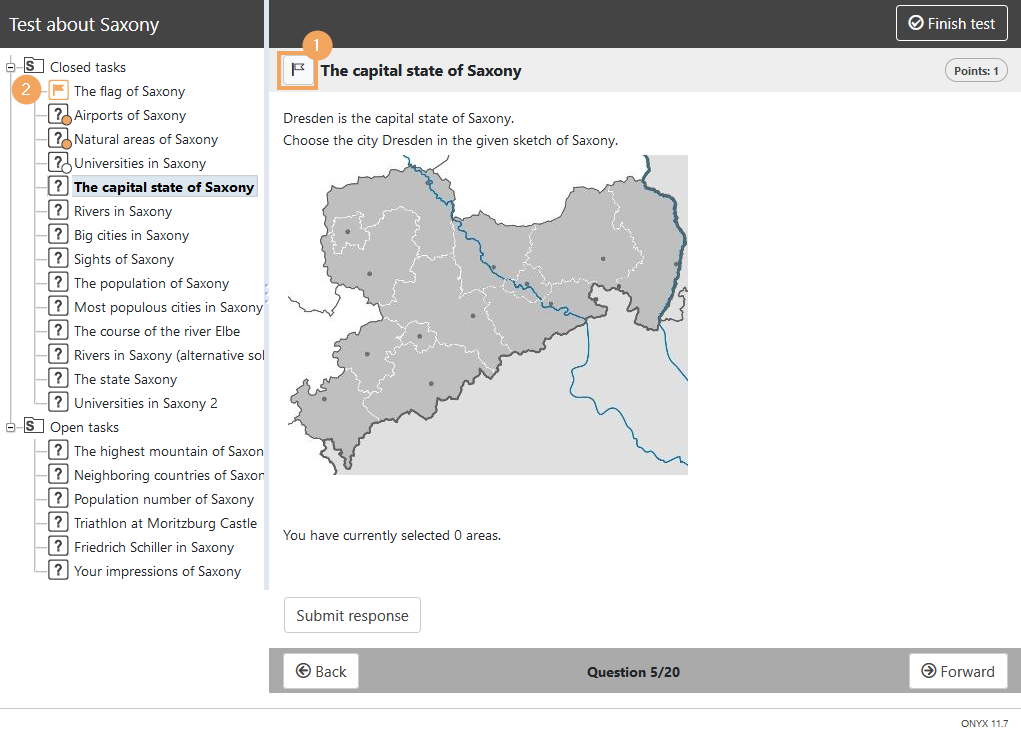This screenshot has height=733, width=1021.
Task: Click the question mark icon beside Airports of Saxony
Action: pos(58,115)
